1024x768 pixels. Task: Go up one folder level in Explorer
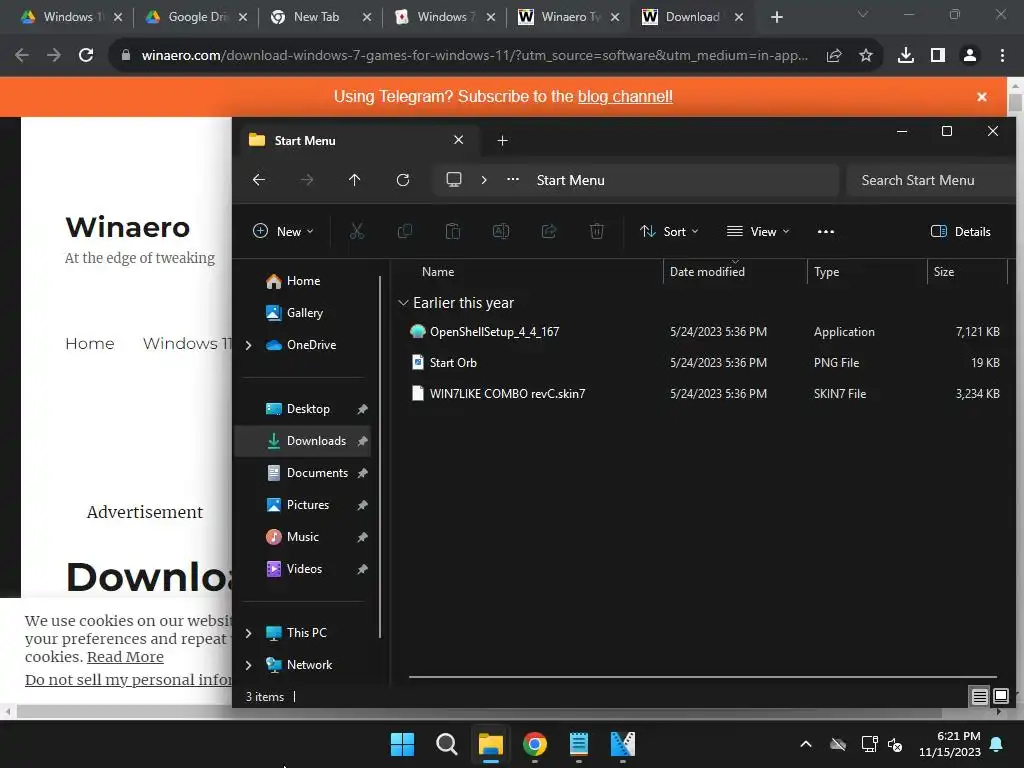pos(355,180)
